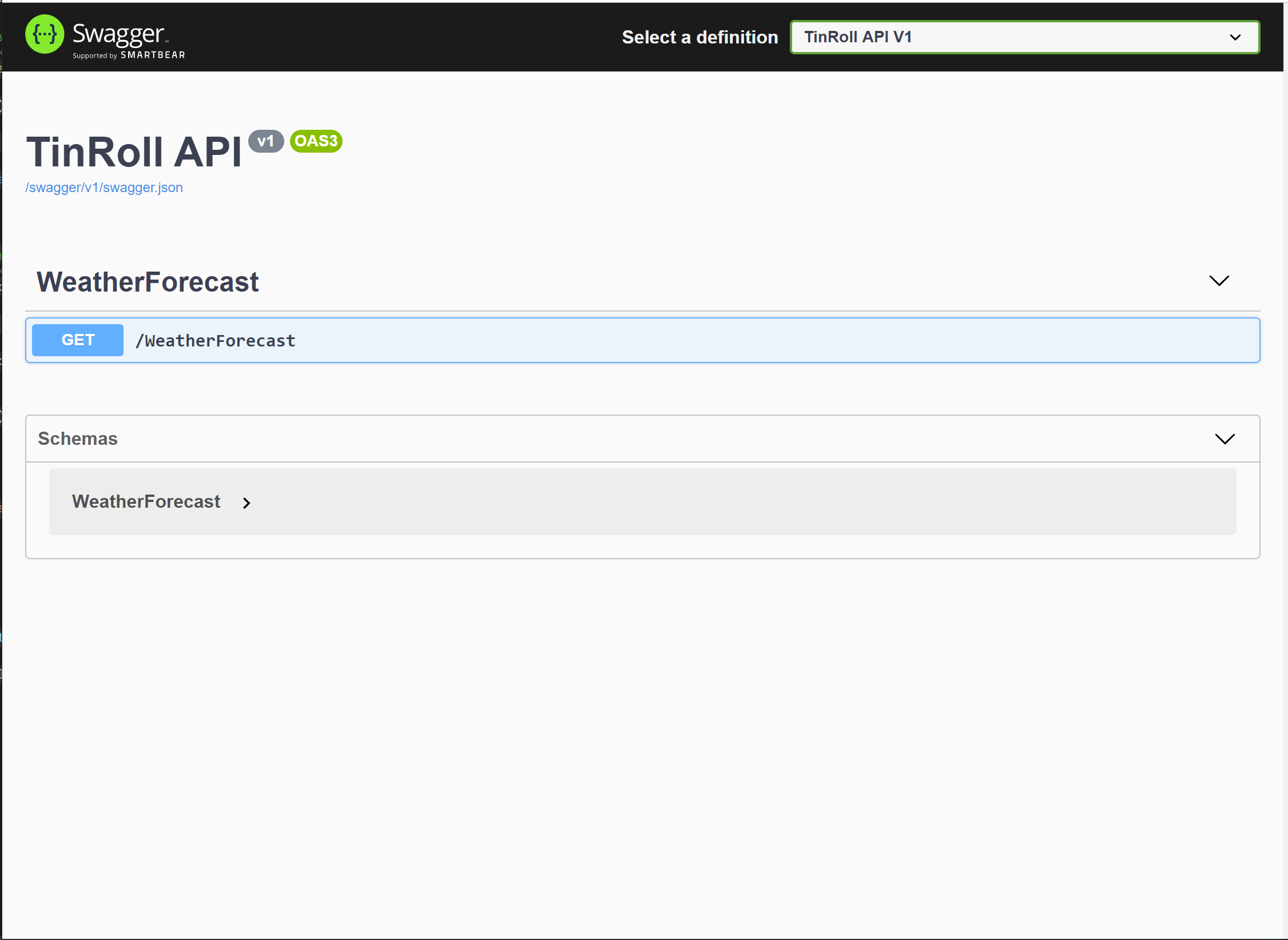
Task: Click the WeatherForecast schema gray box
Action: pyautogui.click(x=642, y=502)
